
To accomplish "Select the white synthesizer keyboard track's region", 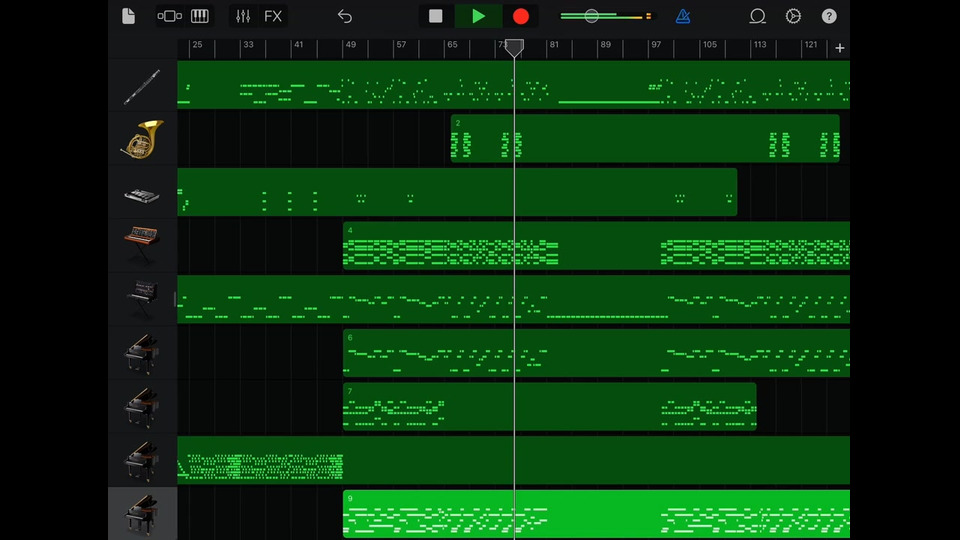I will coord(457,192).
